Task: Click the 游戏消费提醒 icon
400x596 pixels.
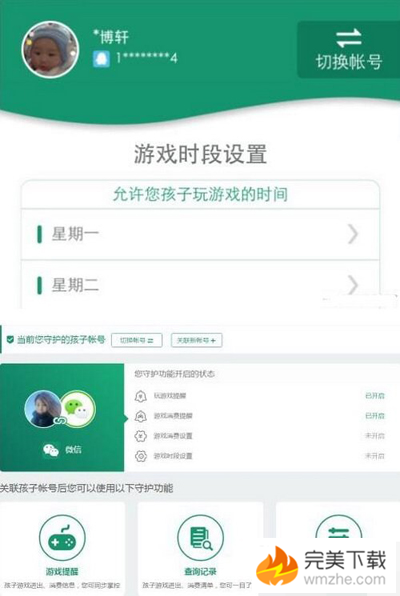Action: pyautogui.click(x=141, y=416)
